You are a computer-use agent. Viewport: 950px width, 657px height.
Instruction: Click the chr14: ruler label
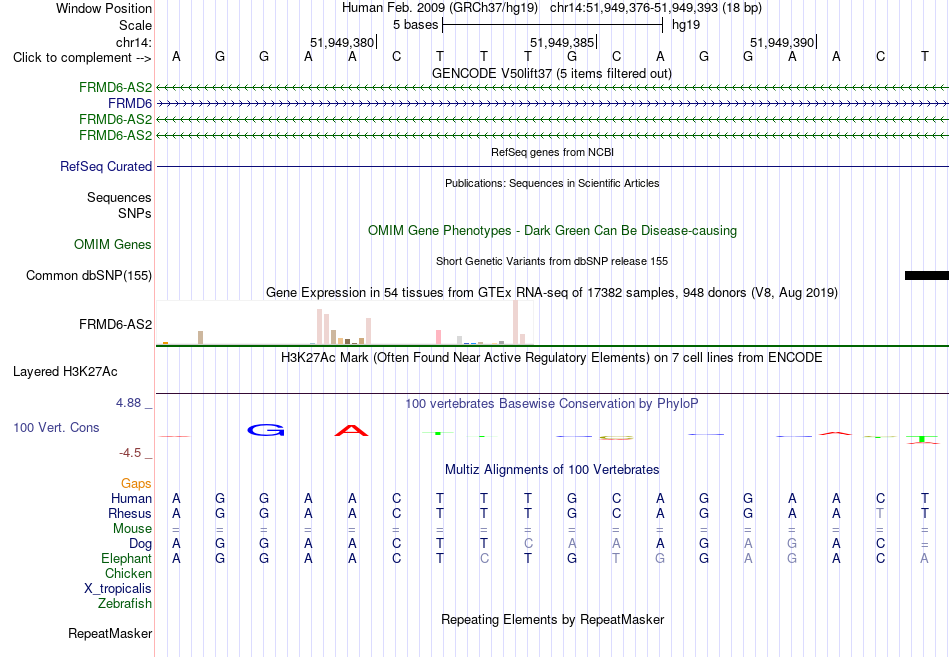tap(134, 42)
